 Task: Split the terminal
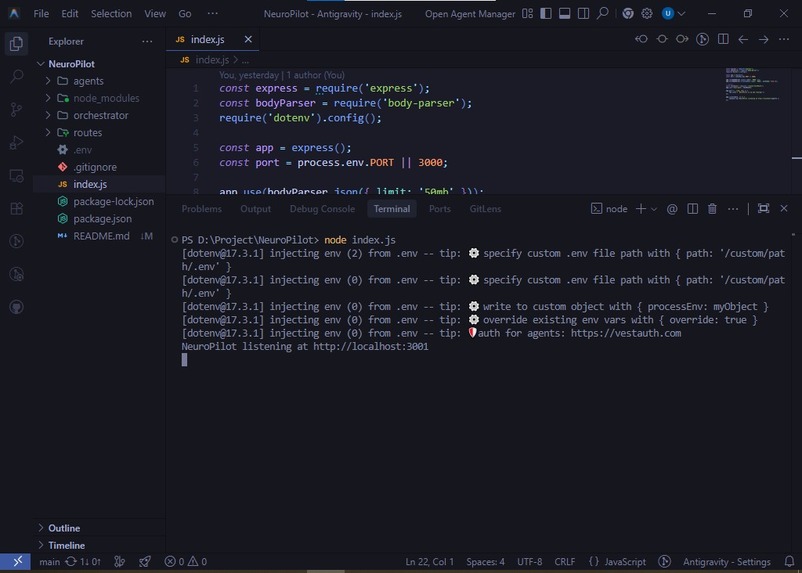[693, 209]
